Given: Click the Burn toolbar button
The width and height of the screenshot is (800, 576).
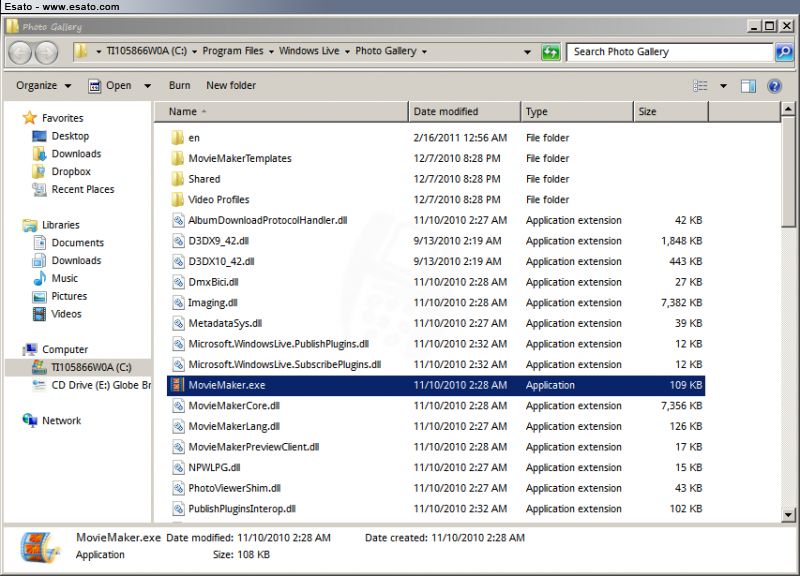Looking at the screenshot, I should click(180, 86).
